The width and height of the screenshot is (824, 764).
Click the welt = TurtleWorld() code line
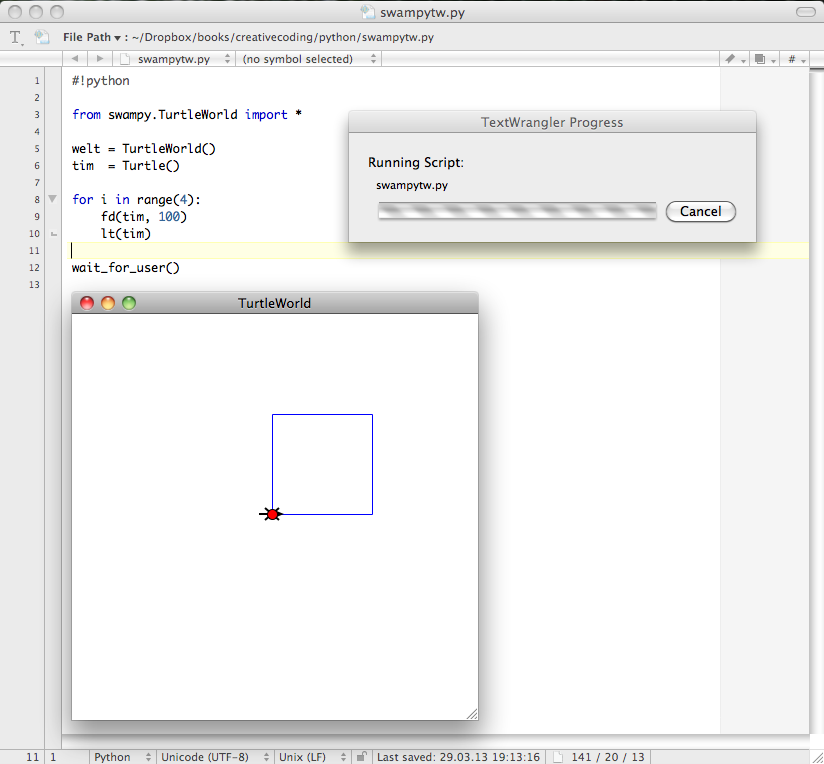click(x=143, y=149)
